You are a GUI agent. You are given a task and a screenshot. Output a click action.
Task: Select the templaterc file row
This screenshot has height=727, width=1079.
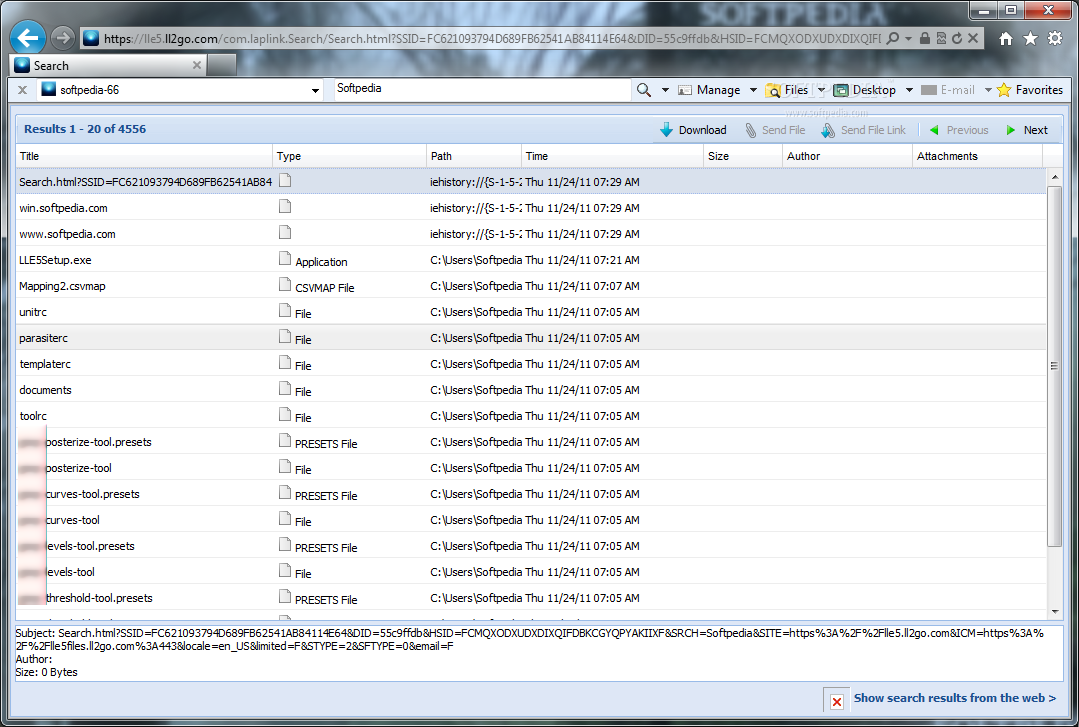point(531,364)
